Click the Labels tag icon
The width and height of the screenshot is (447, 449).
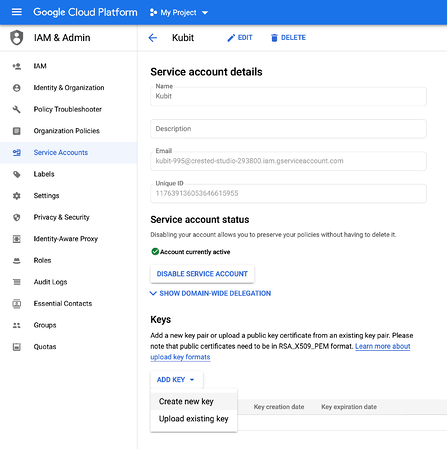(17, 174)
